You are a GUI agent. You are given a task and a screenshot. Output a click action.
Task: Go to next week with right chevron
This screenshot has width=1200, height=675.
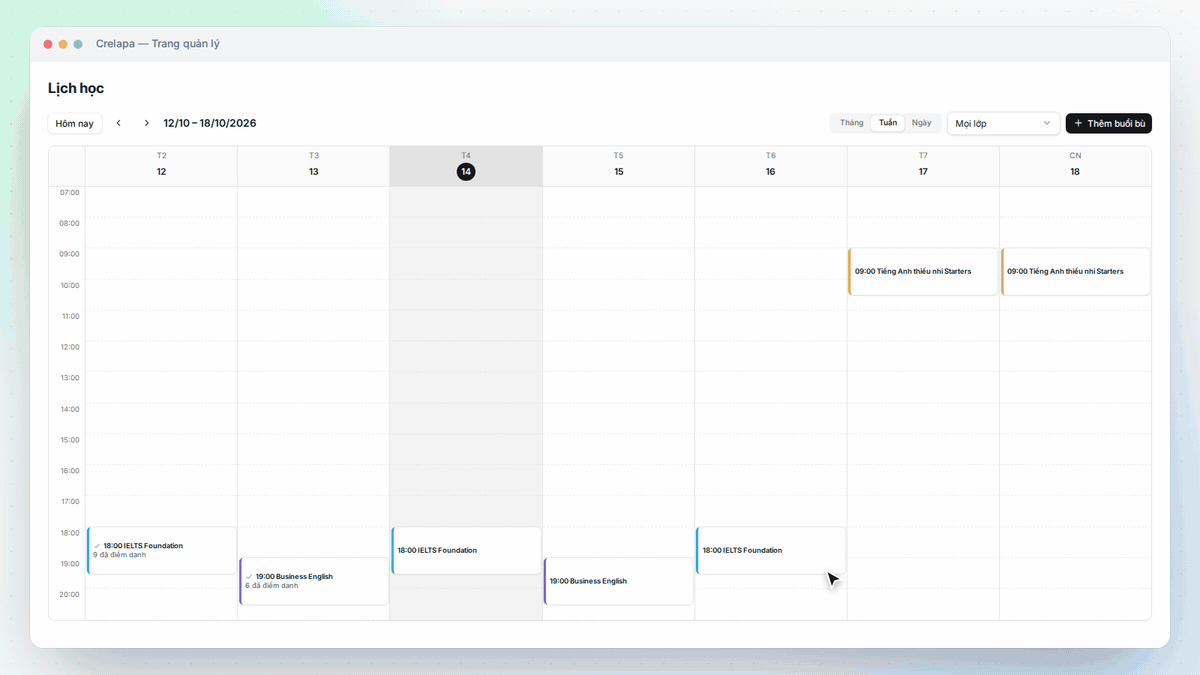tap(147, 123)
